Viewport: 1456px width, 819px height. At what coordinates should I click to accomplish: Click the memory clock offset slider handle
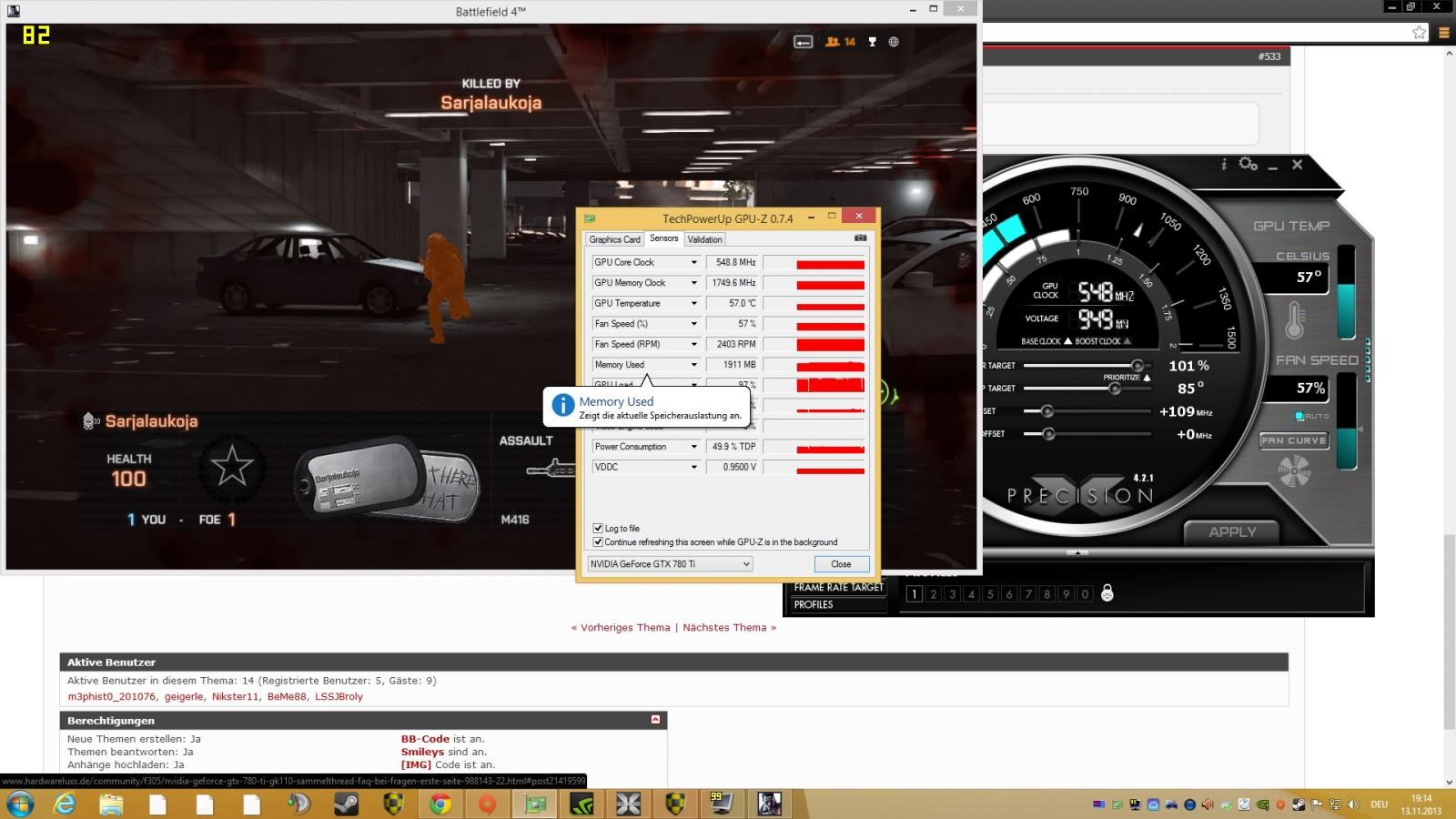point(1048,434)
